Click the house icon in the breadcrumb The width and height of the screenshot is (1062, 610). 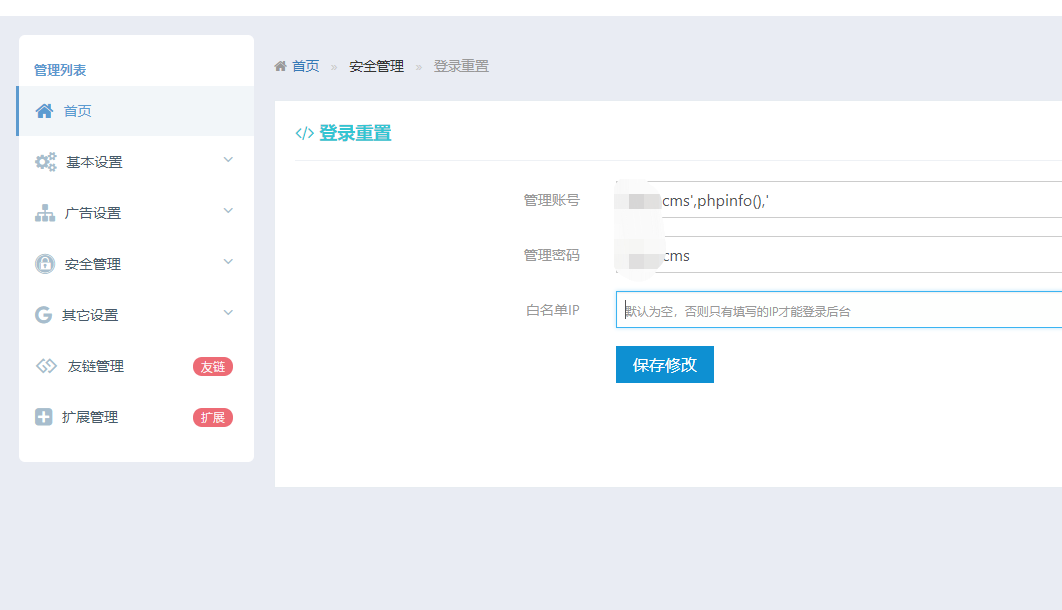pos(281,65)
